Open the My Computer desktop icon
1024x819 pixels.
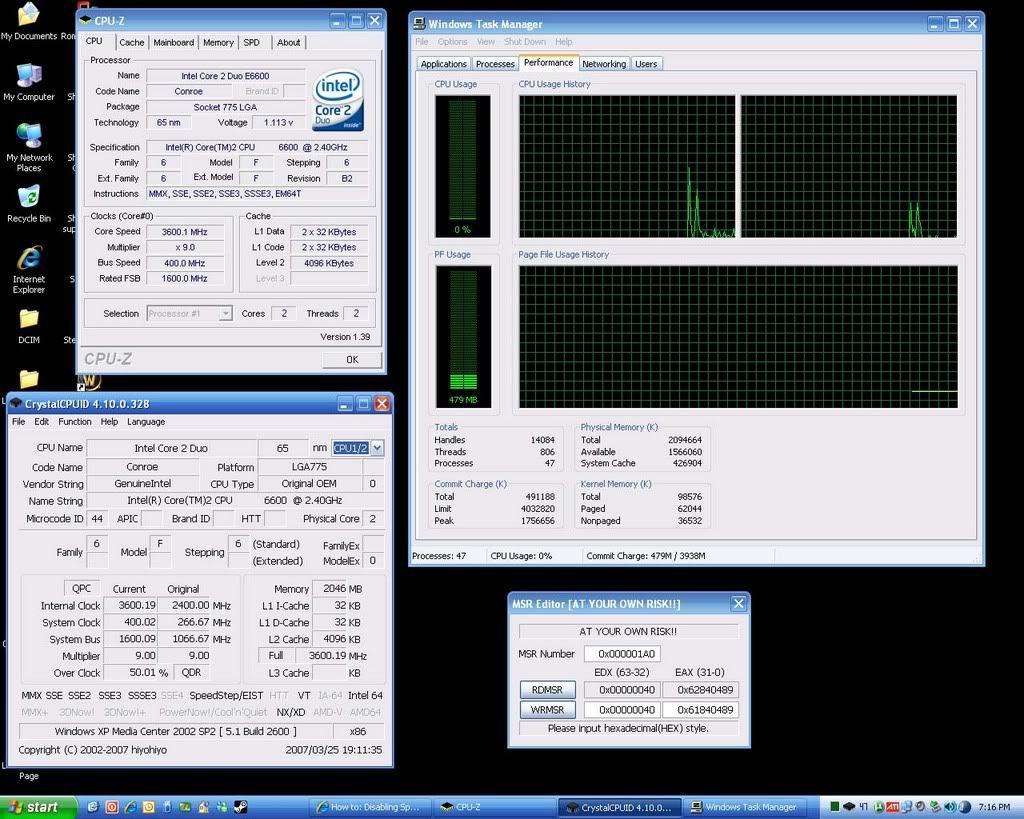tap(29, 77)
